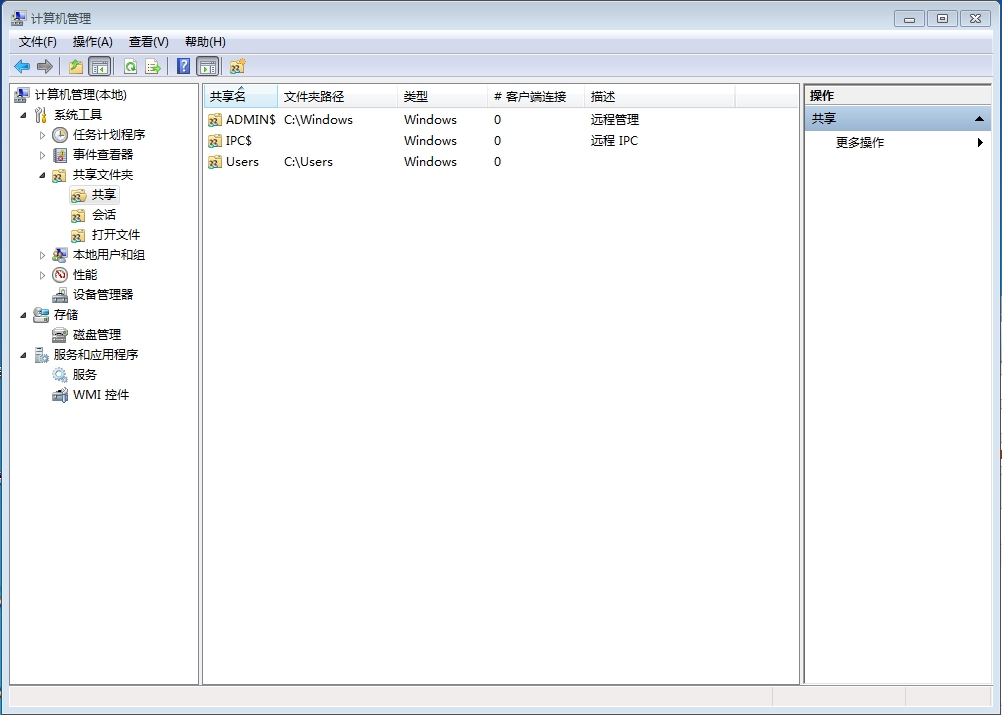Click the 服务 gear icon
Screen dimensions: 1002x715
[x=60, y=374]
